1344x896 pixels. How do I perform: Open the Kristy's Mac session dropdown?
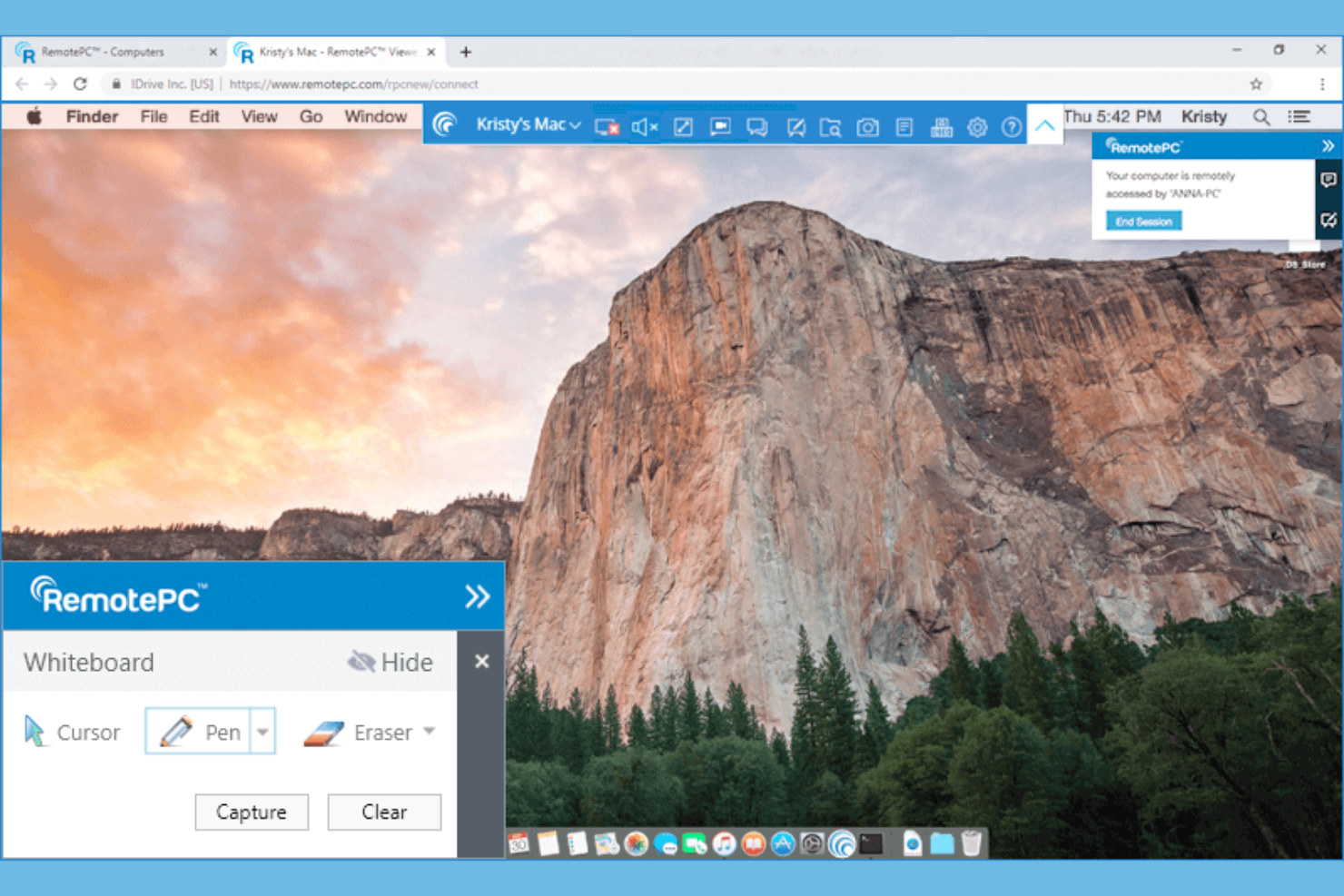pos(527,124)
